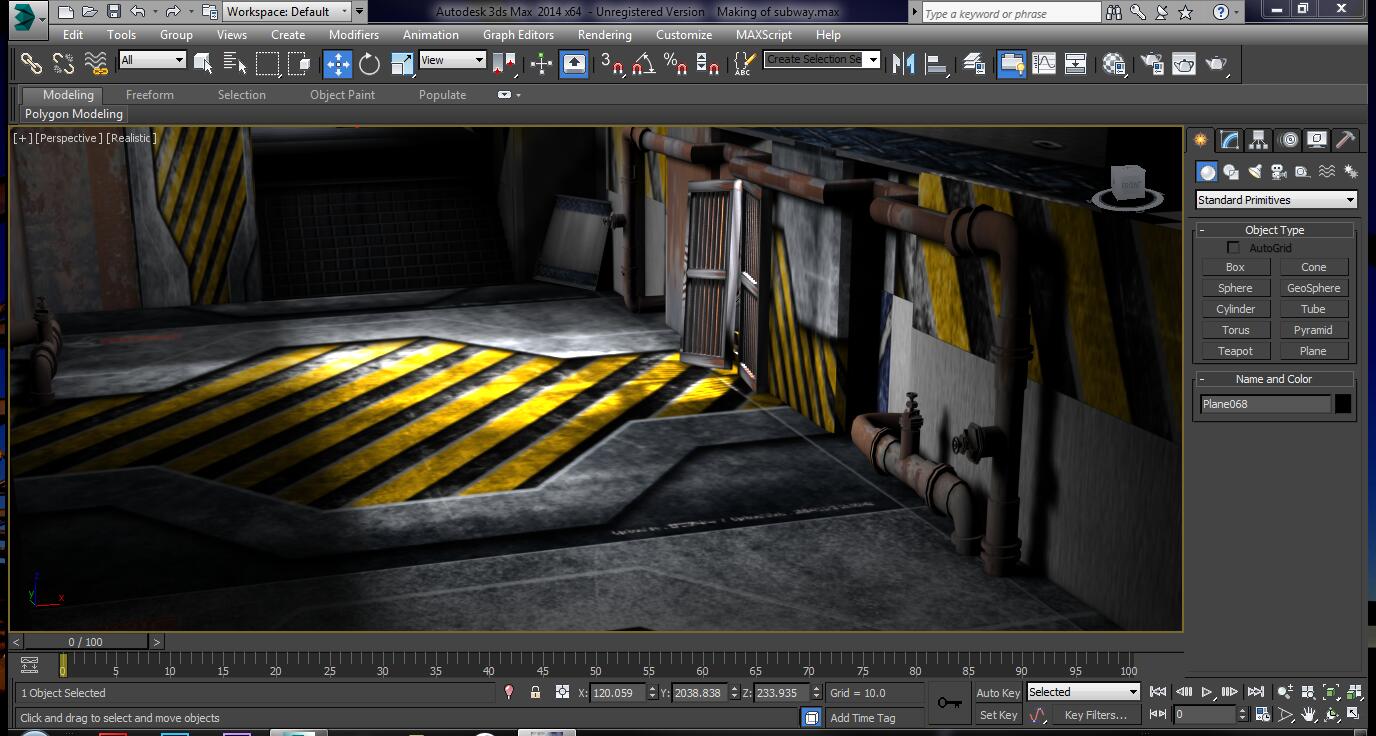Open the Workspace: Default dropdown
Screen dimensions: 1376x736
[x=287, y=12]
